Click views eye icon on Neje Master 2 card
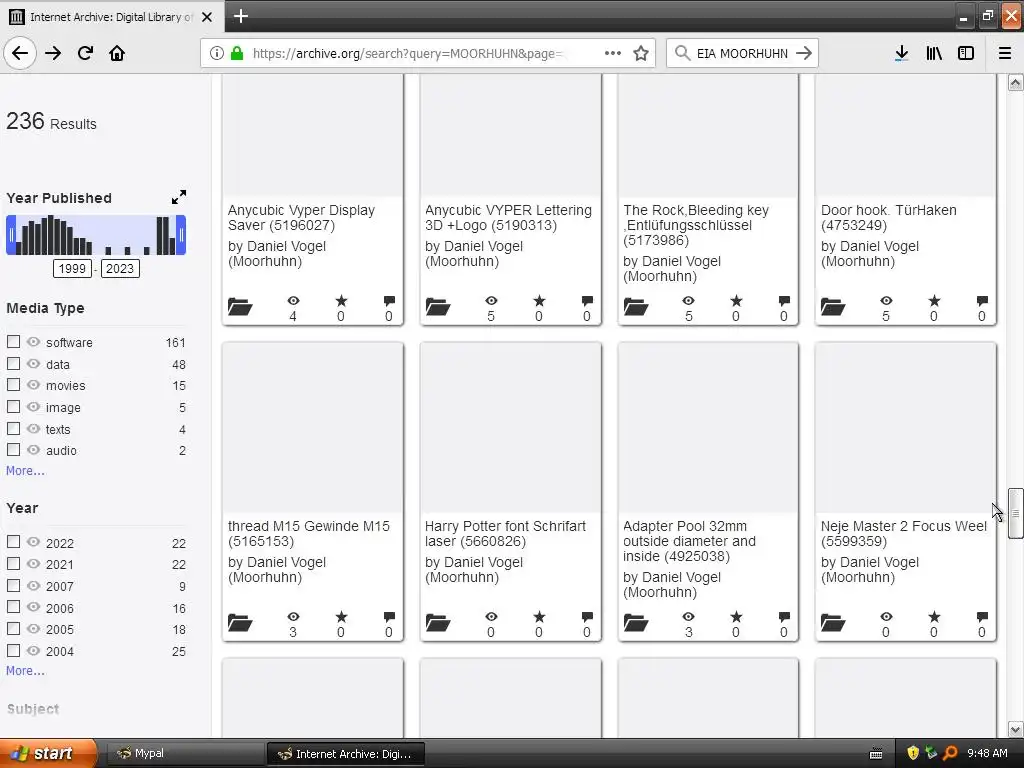 coord(886,617)
